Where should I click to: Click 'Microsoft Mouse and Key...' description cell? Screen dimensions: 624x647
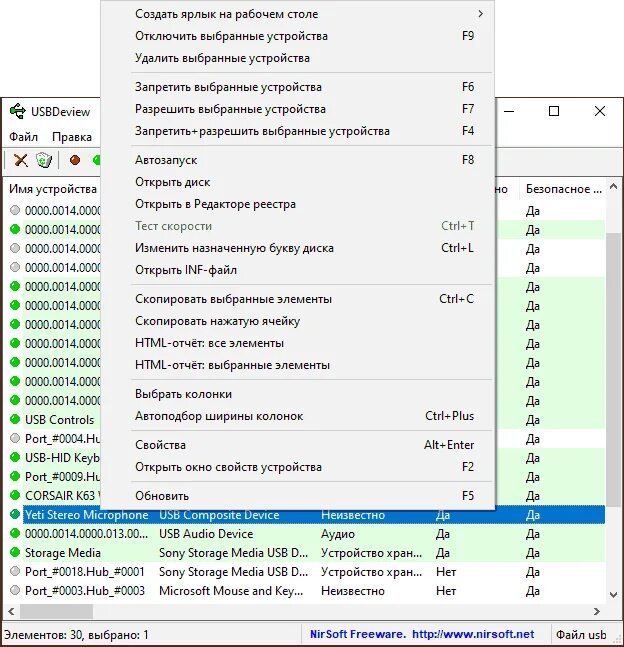(x=231, y=590)
